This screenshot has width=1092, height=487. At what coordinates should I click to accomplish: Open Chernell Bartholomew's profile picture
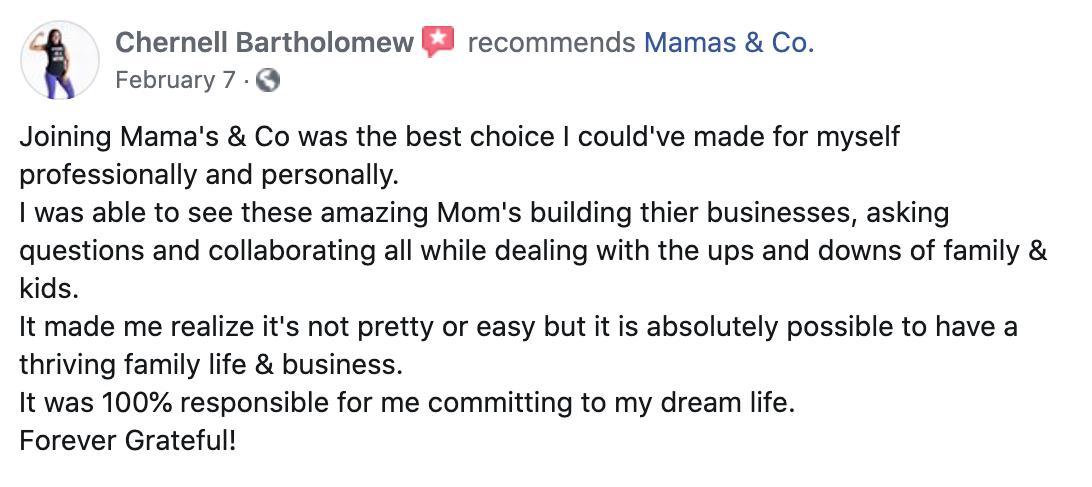(x=60, y=59)
